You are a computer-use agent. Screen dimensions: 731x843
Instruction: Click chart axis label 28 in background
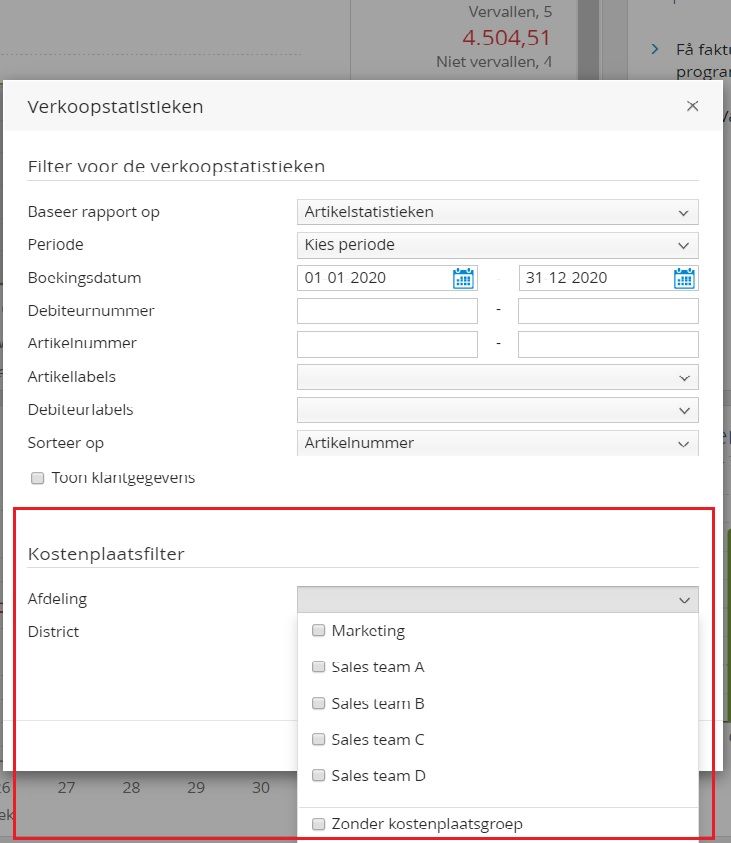tap(131, 788)
